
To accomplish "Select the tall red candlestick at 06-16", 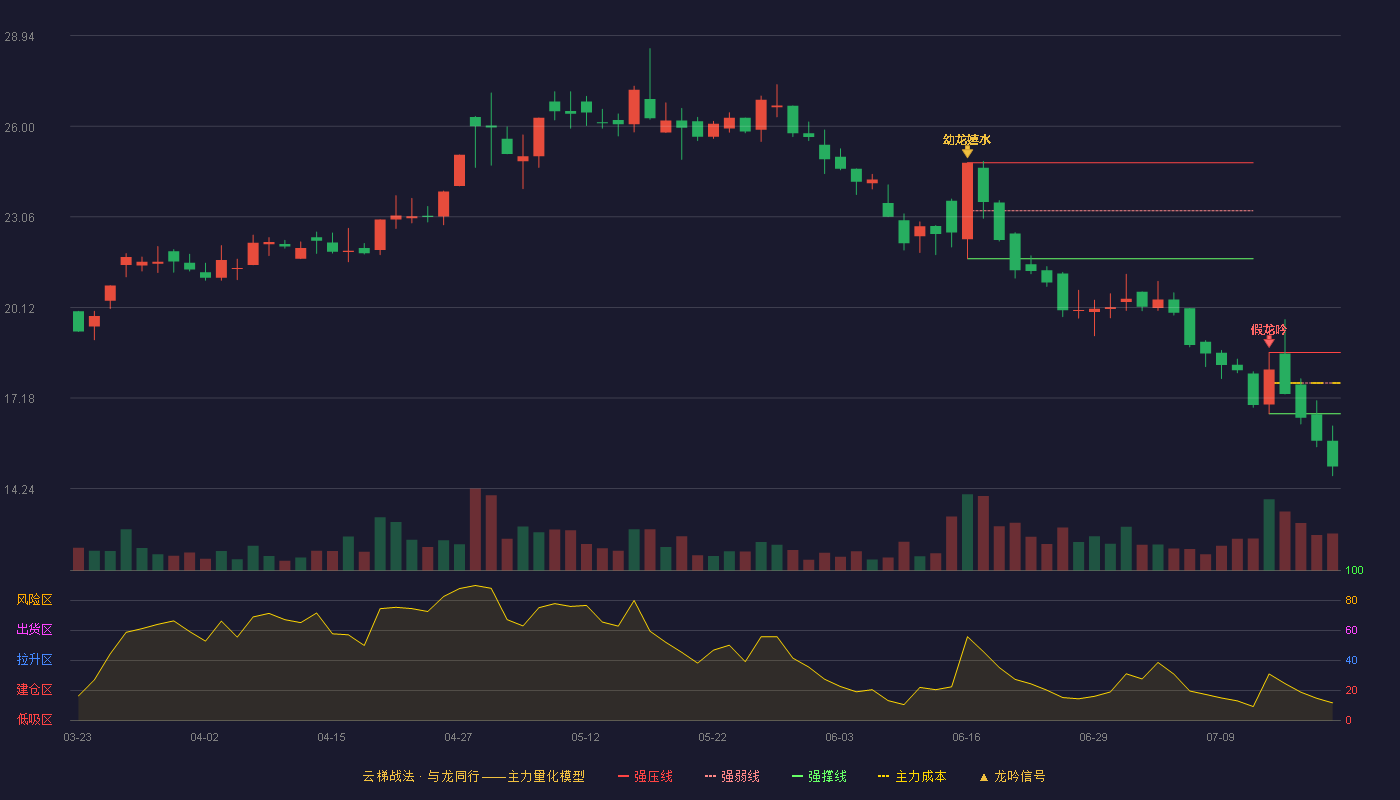I will click(x=967, y=201).
